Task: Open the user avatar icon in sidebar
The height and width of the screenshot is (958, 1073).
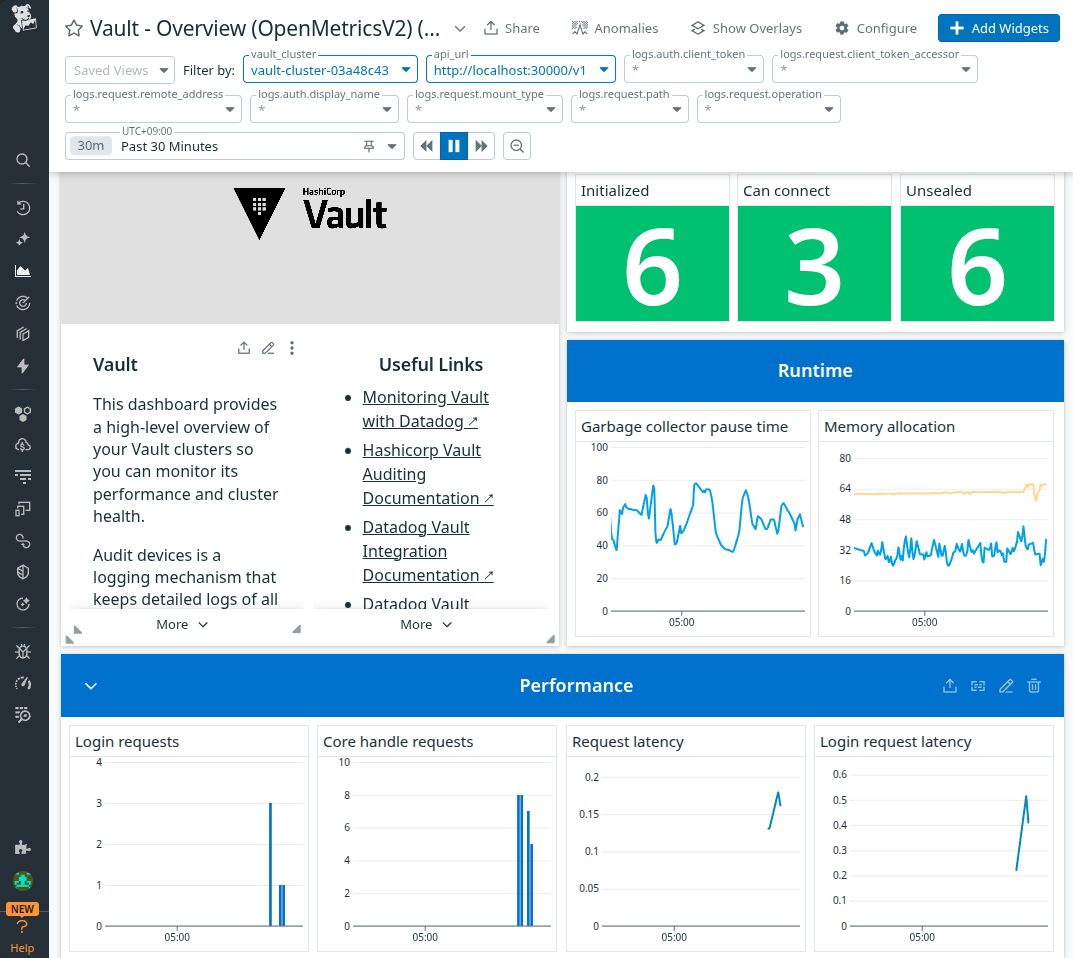Action: coord(23,881)
